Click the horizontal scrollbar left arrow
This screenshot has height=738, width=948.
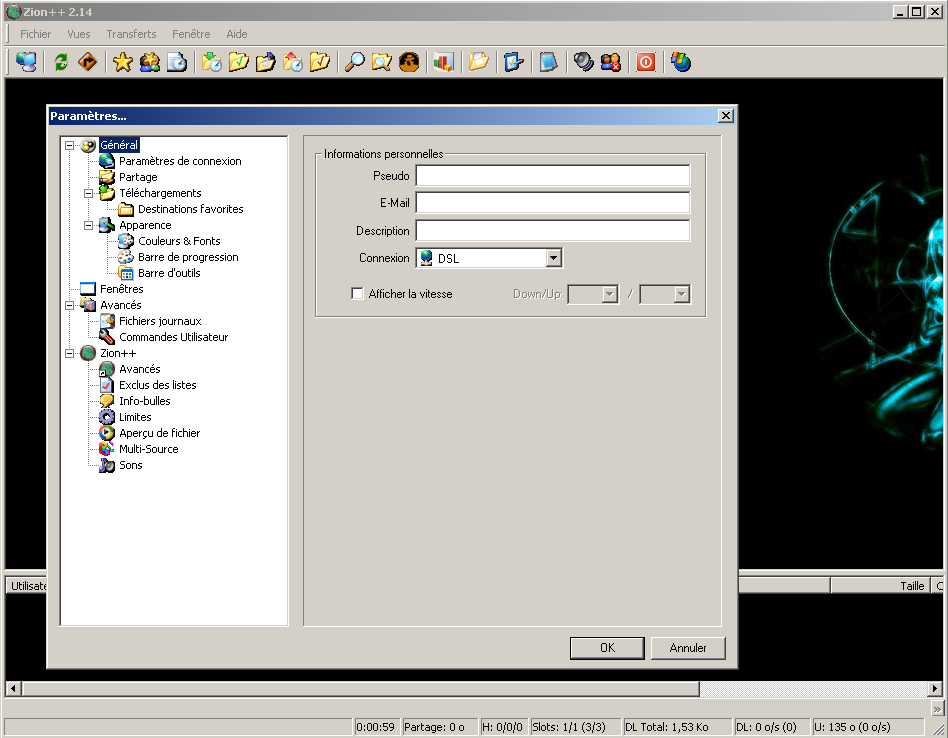click(x=13, y=688)
